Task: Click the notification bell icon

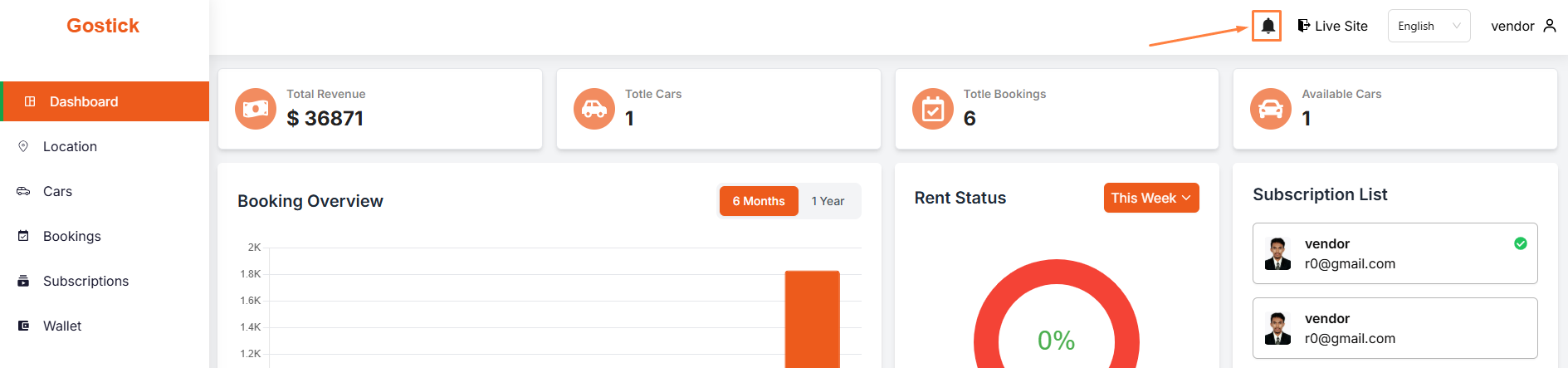Action: coord(1268,26)
